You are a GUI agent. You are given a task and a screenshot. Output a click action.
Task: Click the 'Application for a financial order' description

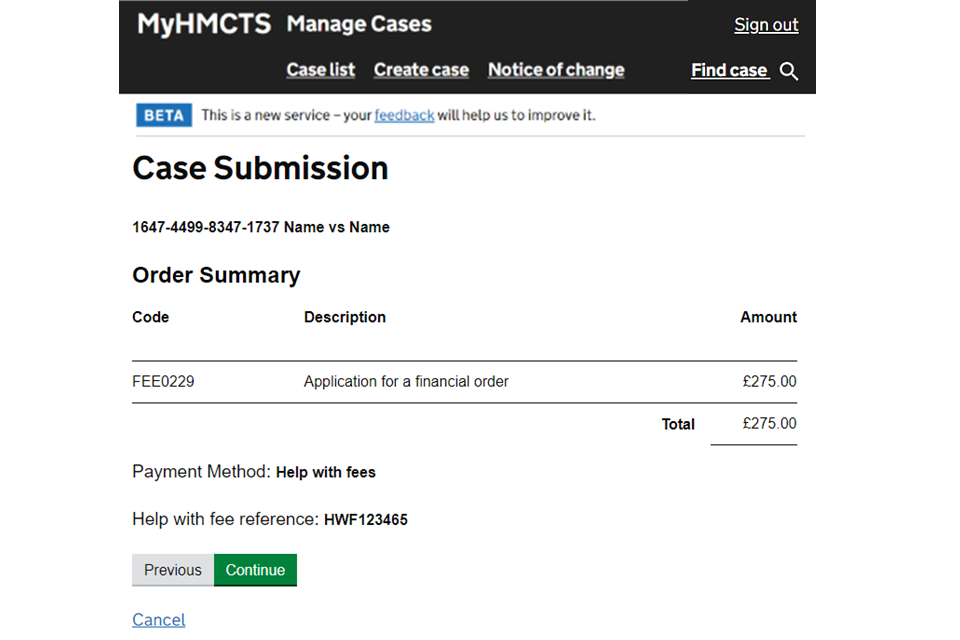[406, 381]
